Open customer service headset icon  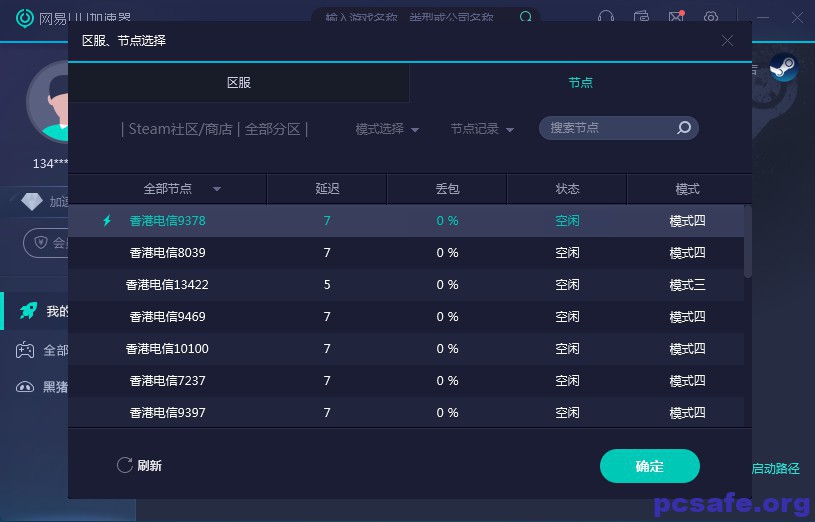click(x=606, y=17)
